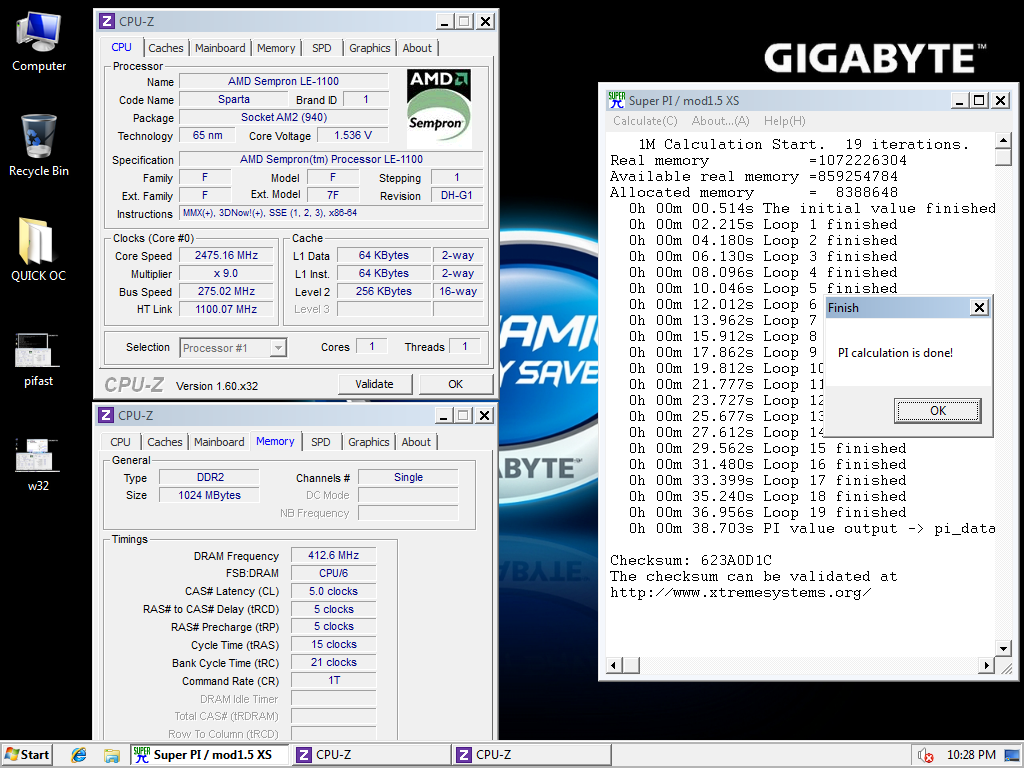Switch to Super PI taskbar button
Screen dimensions: 1024x768
210,755
